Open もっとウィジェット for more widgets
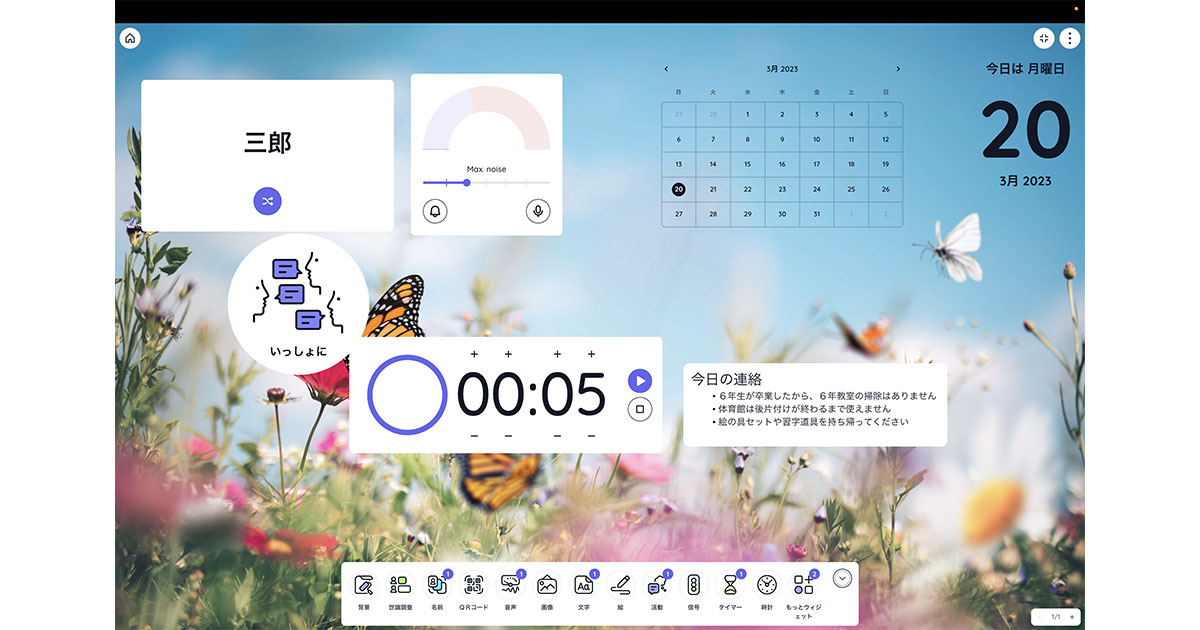 pyautogui.click(x=803, y=585)
